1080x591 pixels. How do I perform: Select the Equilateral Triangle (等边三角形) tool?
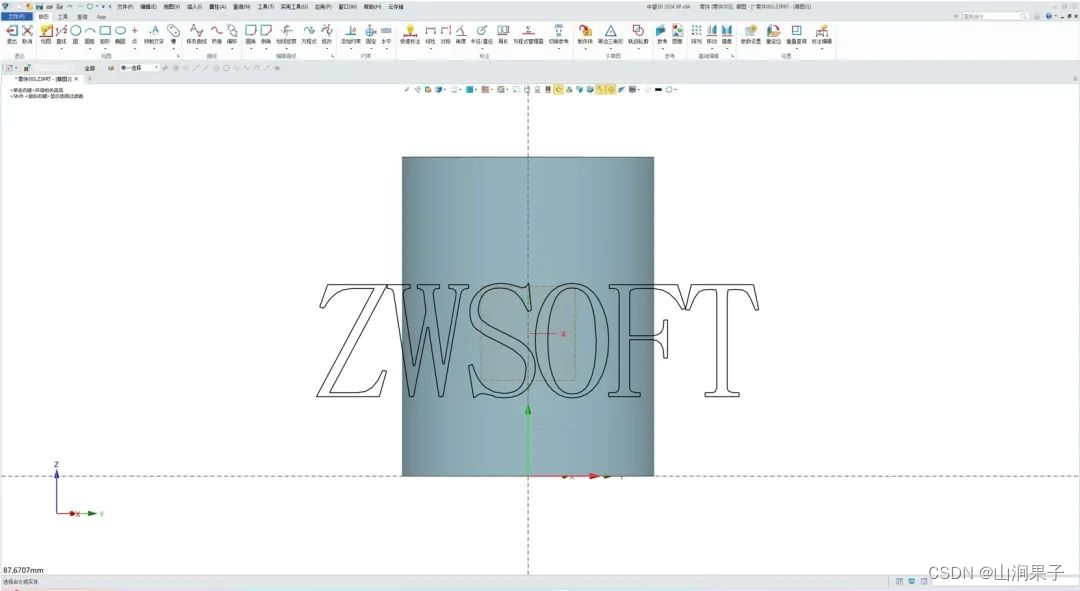click(610, 33)
